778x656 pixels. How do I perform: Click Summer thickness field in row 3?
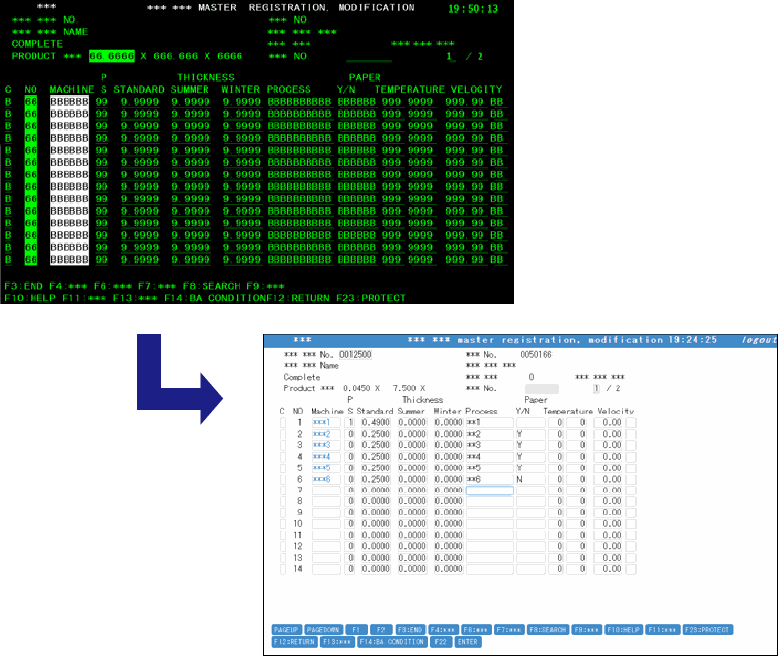[412, 445]
